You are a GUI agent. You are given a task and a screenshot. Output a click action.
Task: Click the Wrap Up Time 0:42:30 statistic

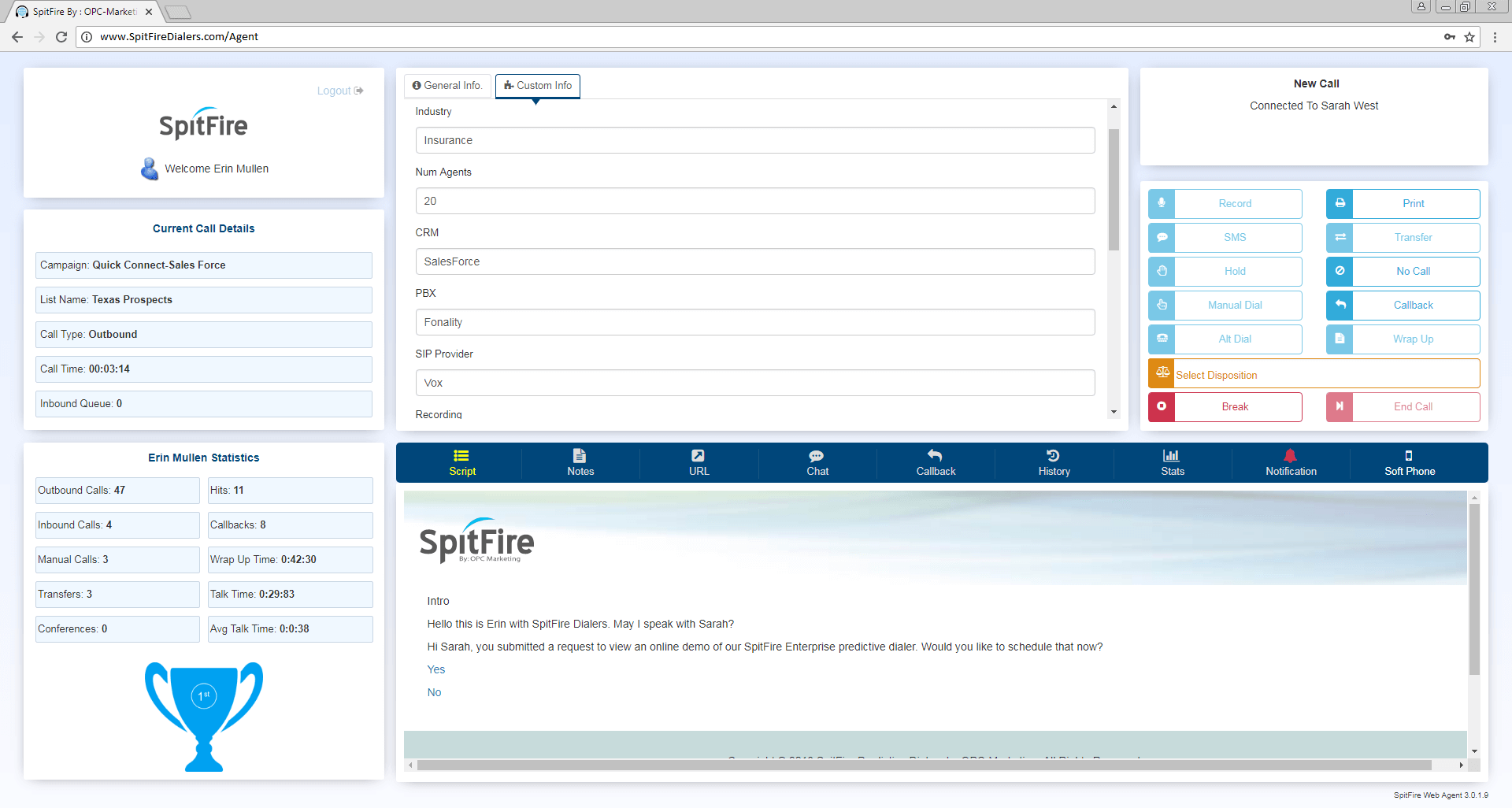[290, 560]
